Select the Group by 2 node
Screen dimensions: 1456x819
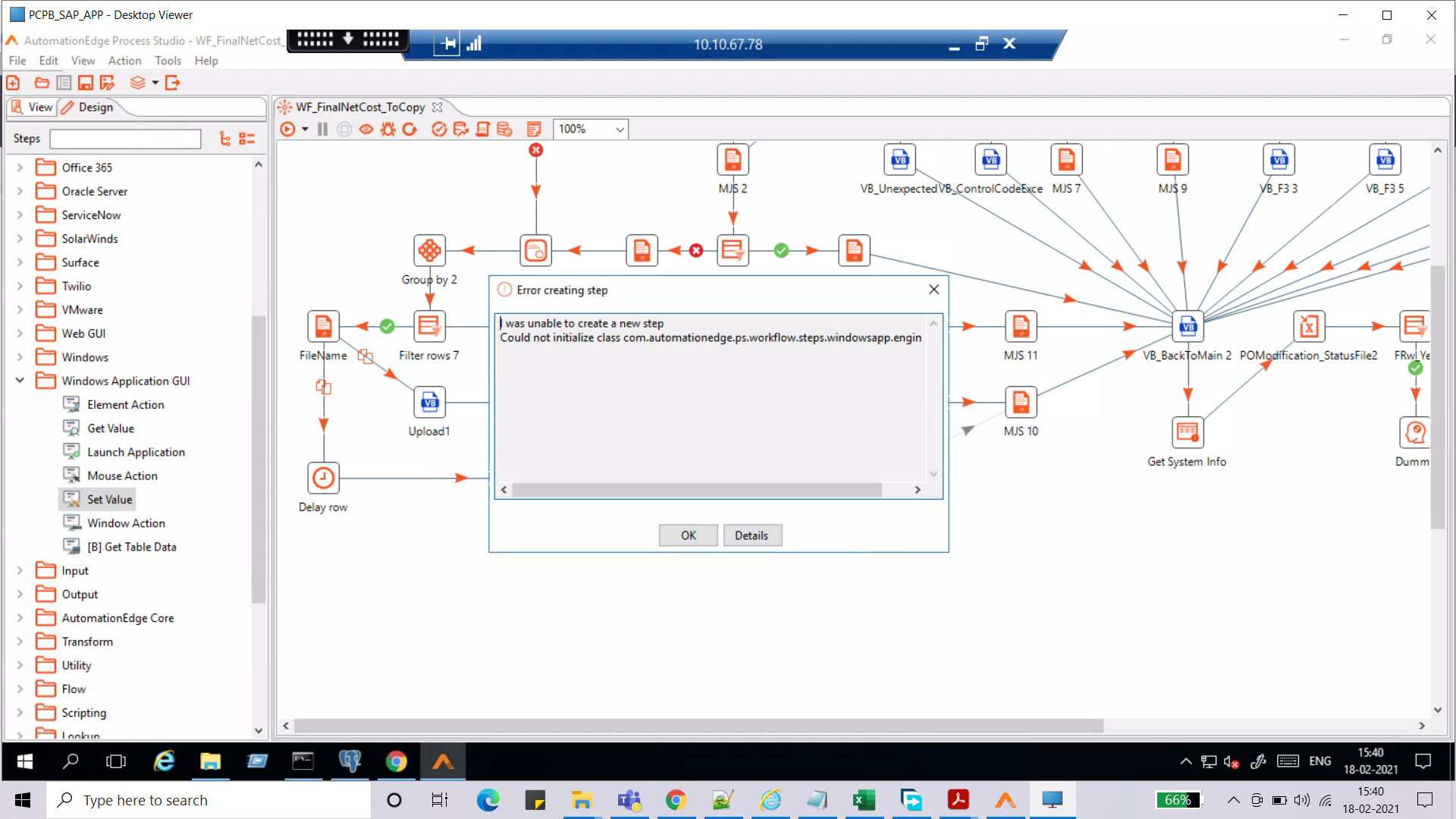tap(429, 251)
